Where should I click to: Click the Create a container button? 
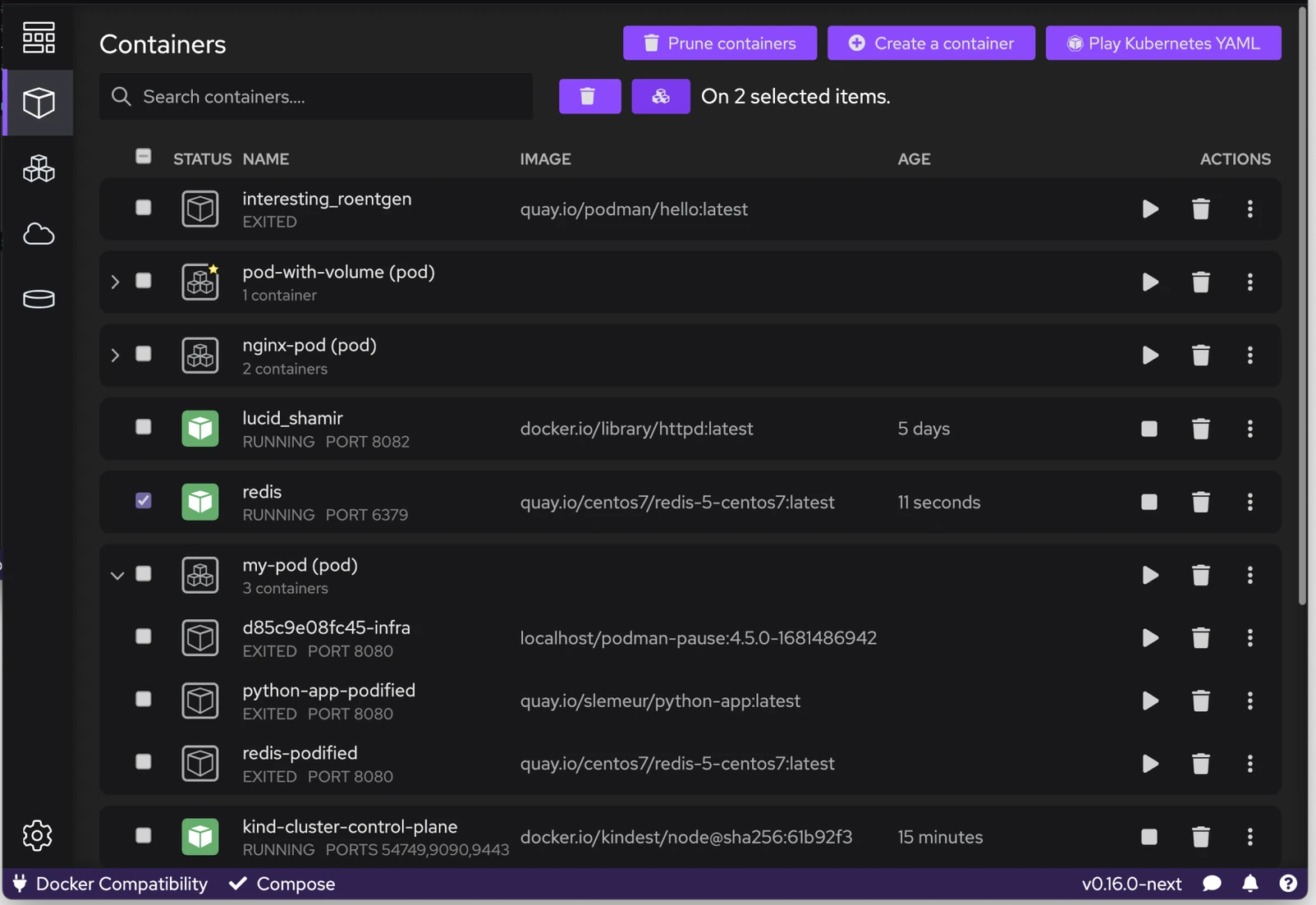pyautogui.click(x=931, y=44)
